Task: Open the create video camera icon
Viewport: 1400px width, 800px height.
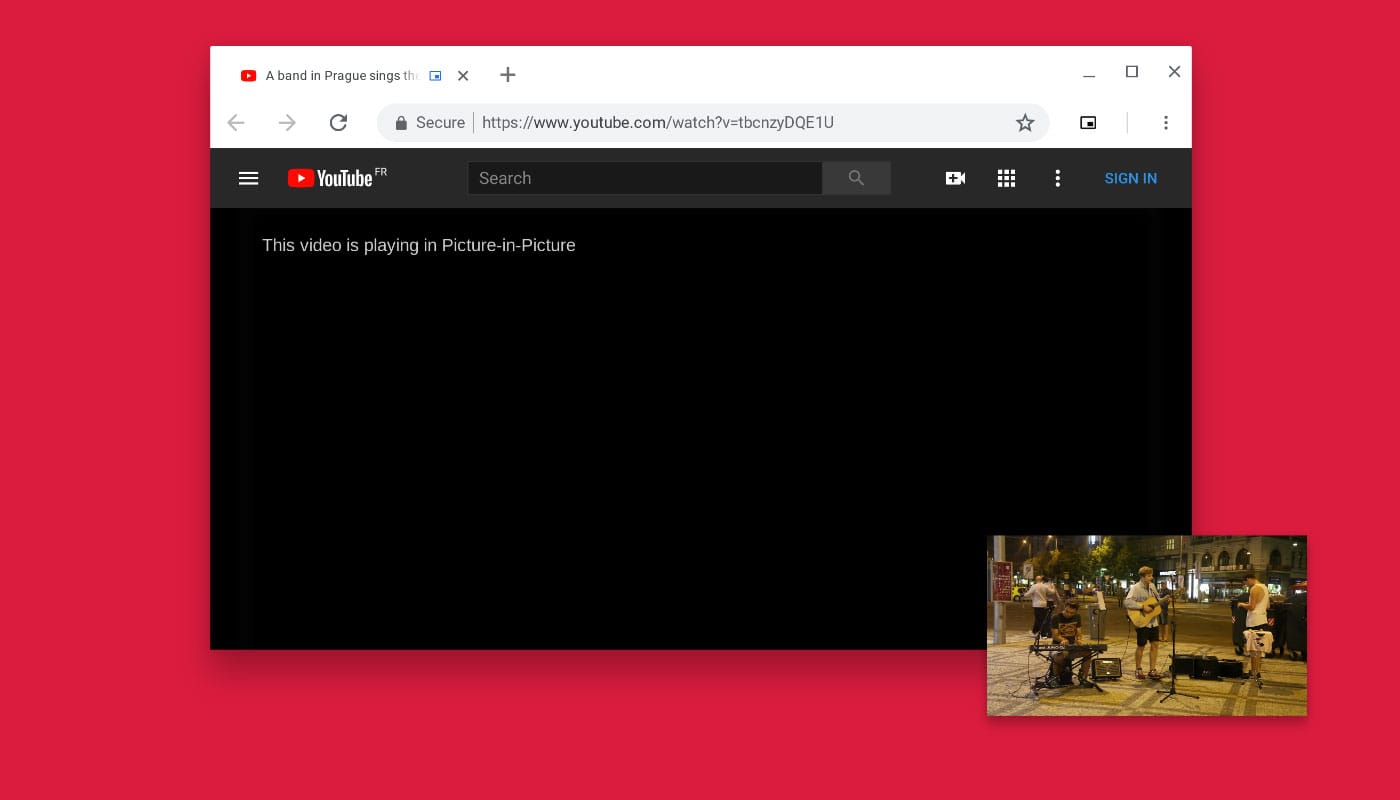Action: pyautogui.click(x=955, y=178)
